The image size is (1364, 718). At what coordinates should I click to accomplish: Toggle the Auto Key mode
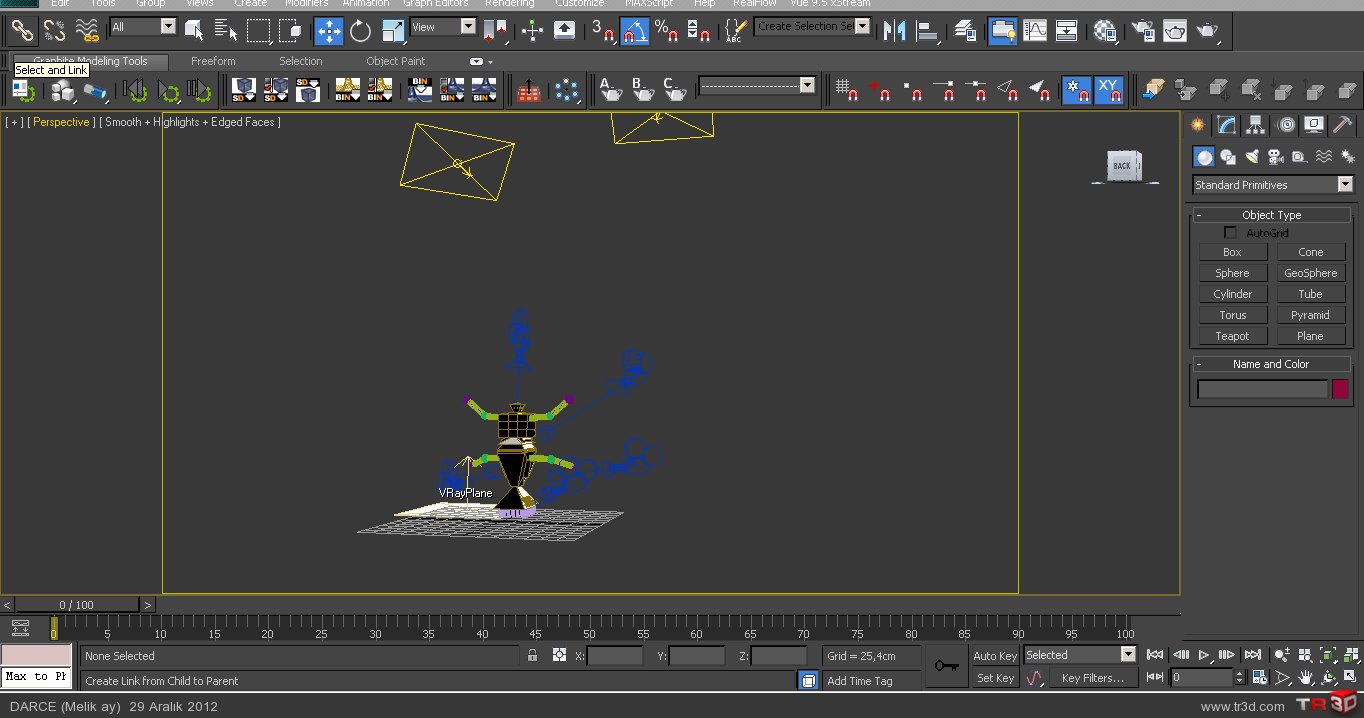tap(995, 656)
